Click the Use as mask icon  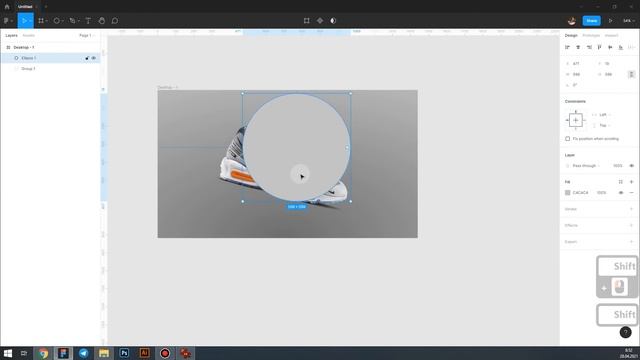click(x=333, y=21)
